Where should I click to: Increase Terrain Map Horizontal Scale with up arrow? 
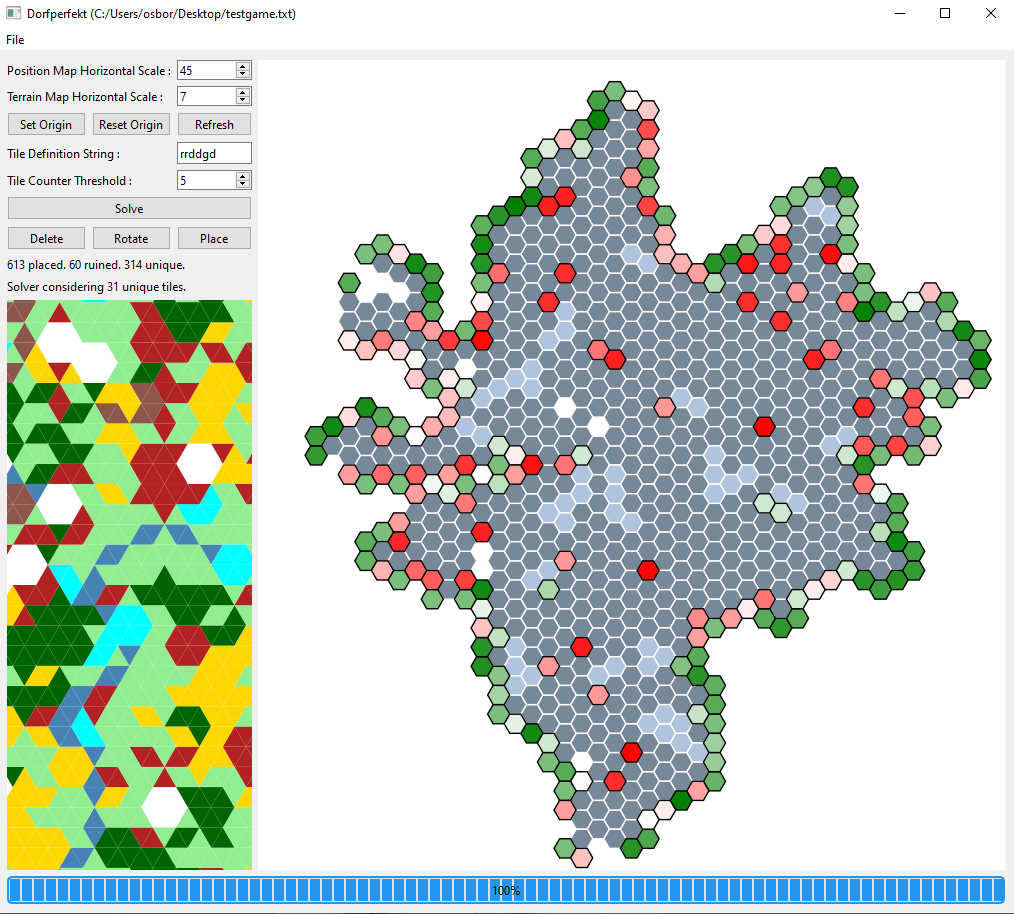point(243,93)
